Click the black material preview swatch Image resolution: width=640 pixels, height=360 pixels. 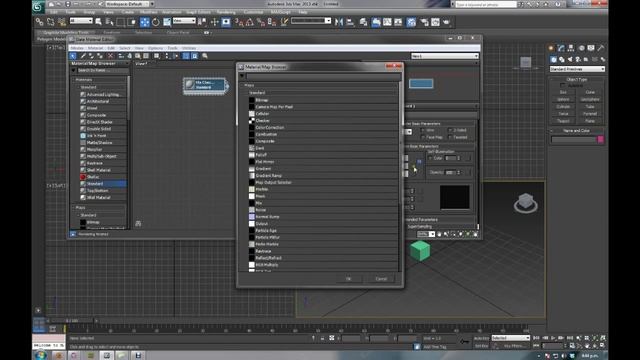coord(454,198)
